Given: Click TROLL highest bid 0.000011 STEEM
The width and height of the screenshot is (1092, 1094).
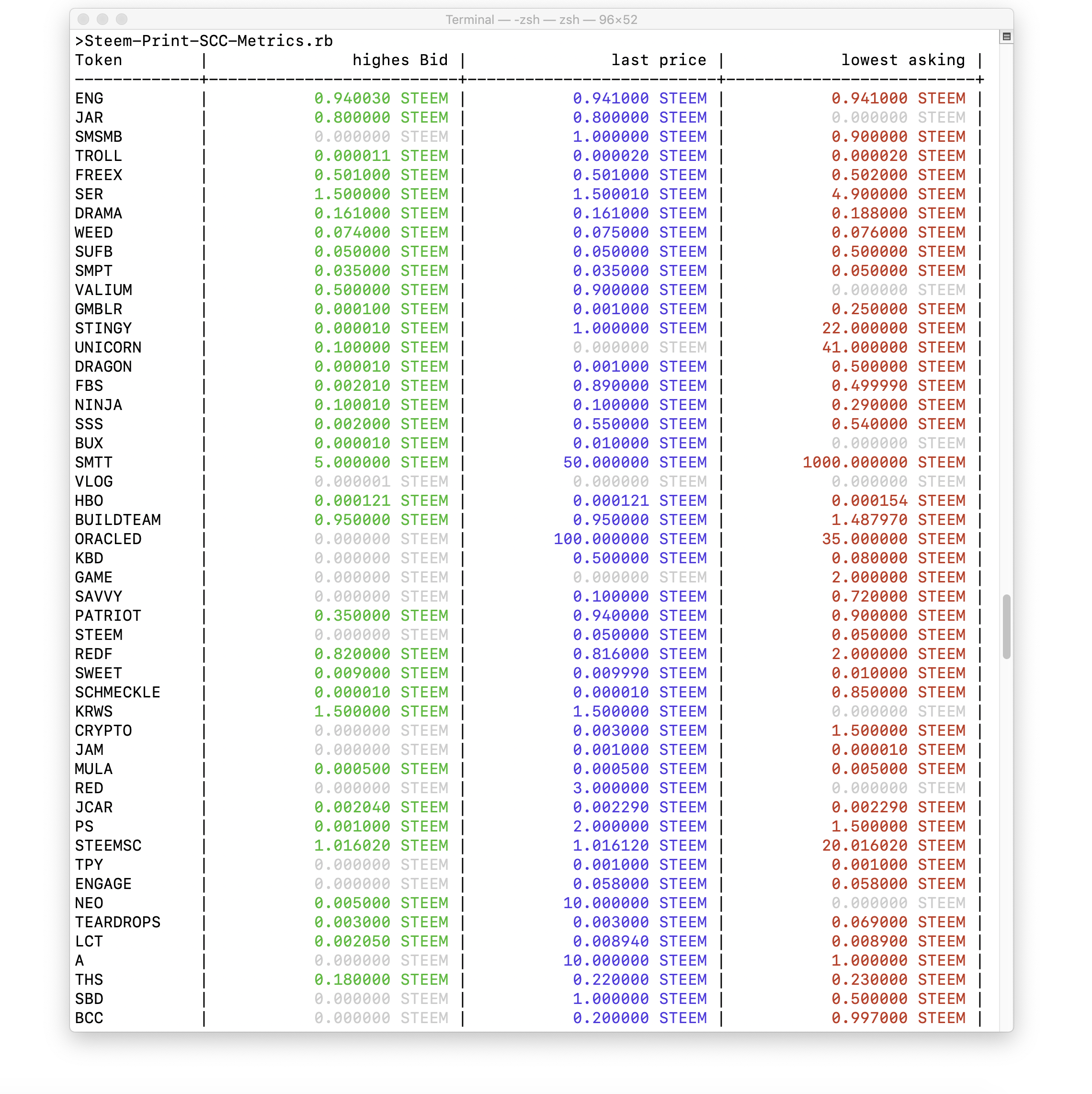Looking at the screenshot, I should [x=381, y=156].
